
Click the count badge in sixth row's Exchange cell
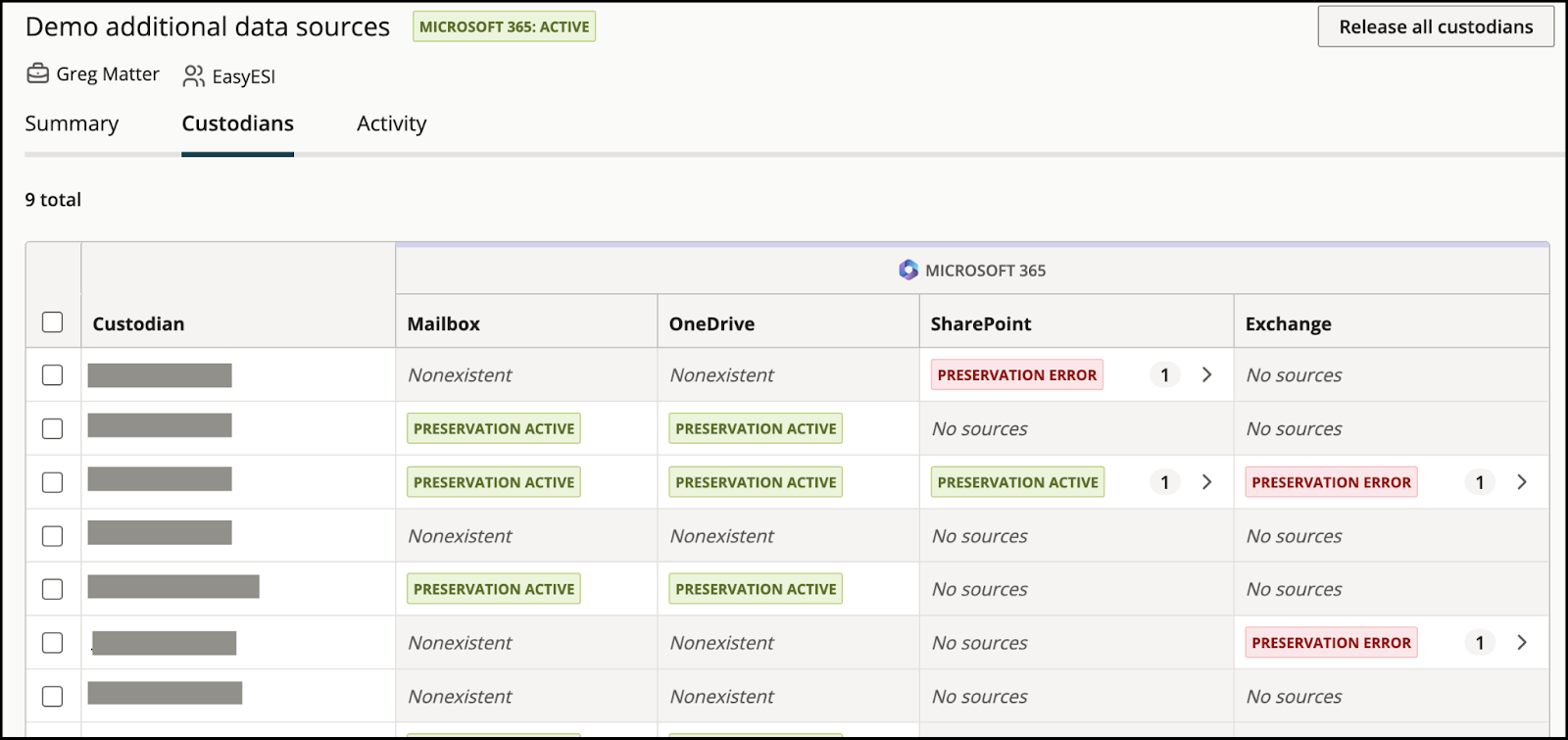pos(1480,643)
